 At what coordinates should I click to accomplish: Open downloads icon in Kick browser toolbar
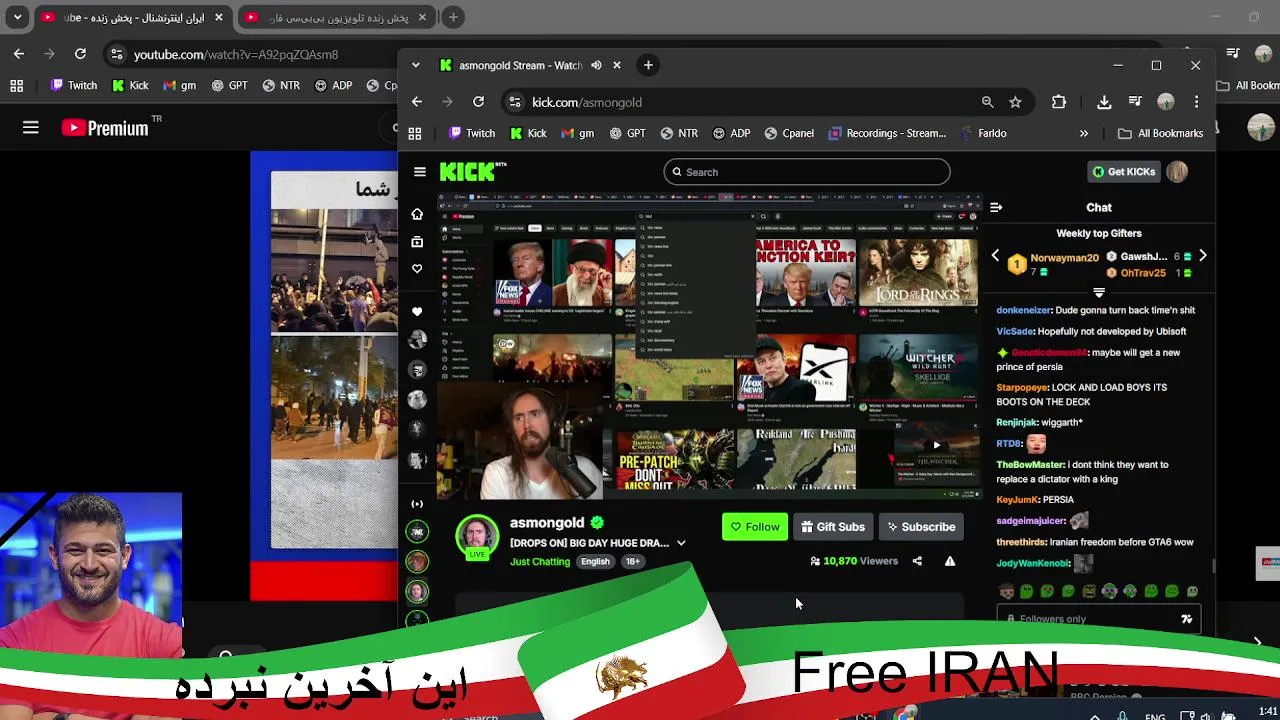point(1104,102)
